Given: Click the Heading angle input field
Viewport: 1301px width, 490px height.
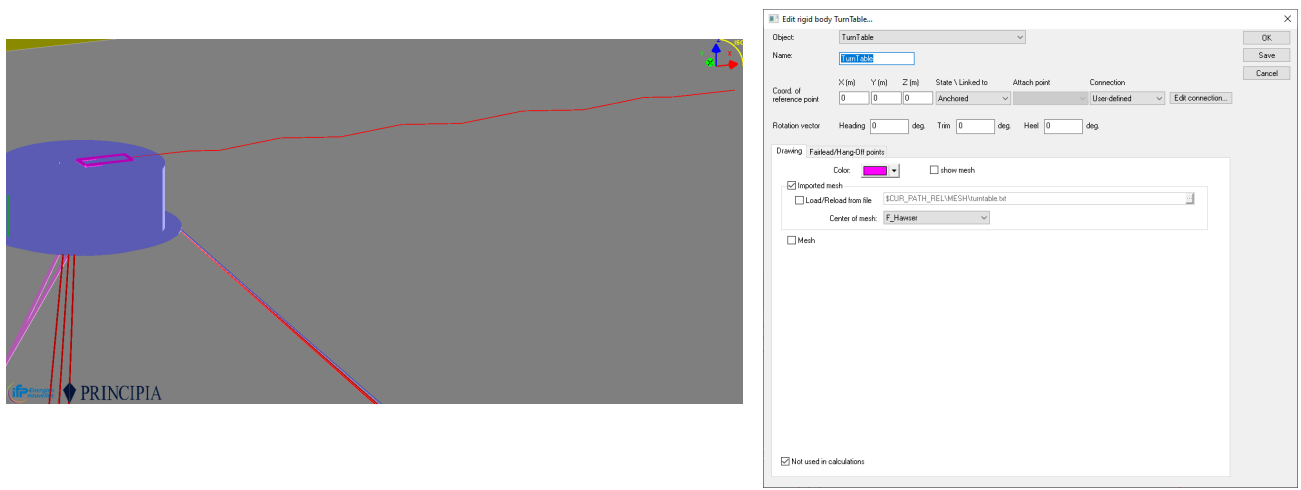Looking at the screenshot, I should pos(887,126).
